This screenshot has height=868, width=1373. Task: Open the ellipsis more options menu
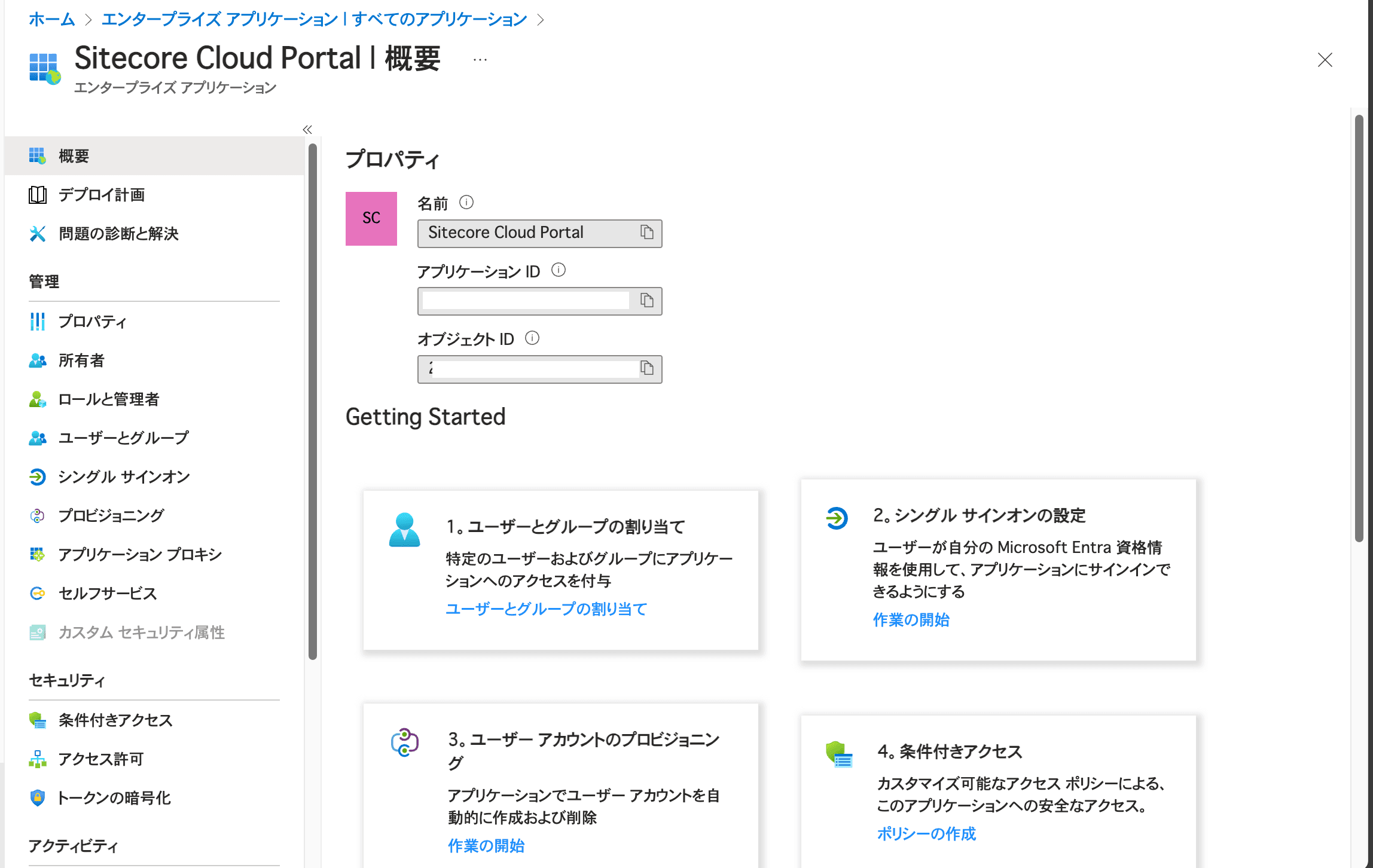(x=480, y=60)
